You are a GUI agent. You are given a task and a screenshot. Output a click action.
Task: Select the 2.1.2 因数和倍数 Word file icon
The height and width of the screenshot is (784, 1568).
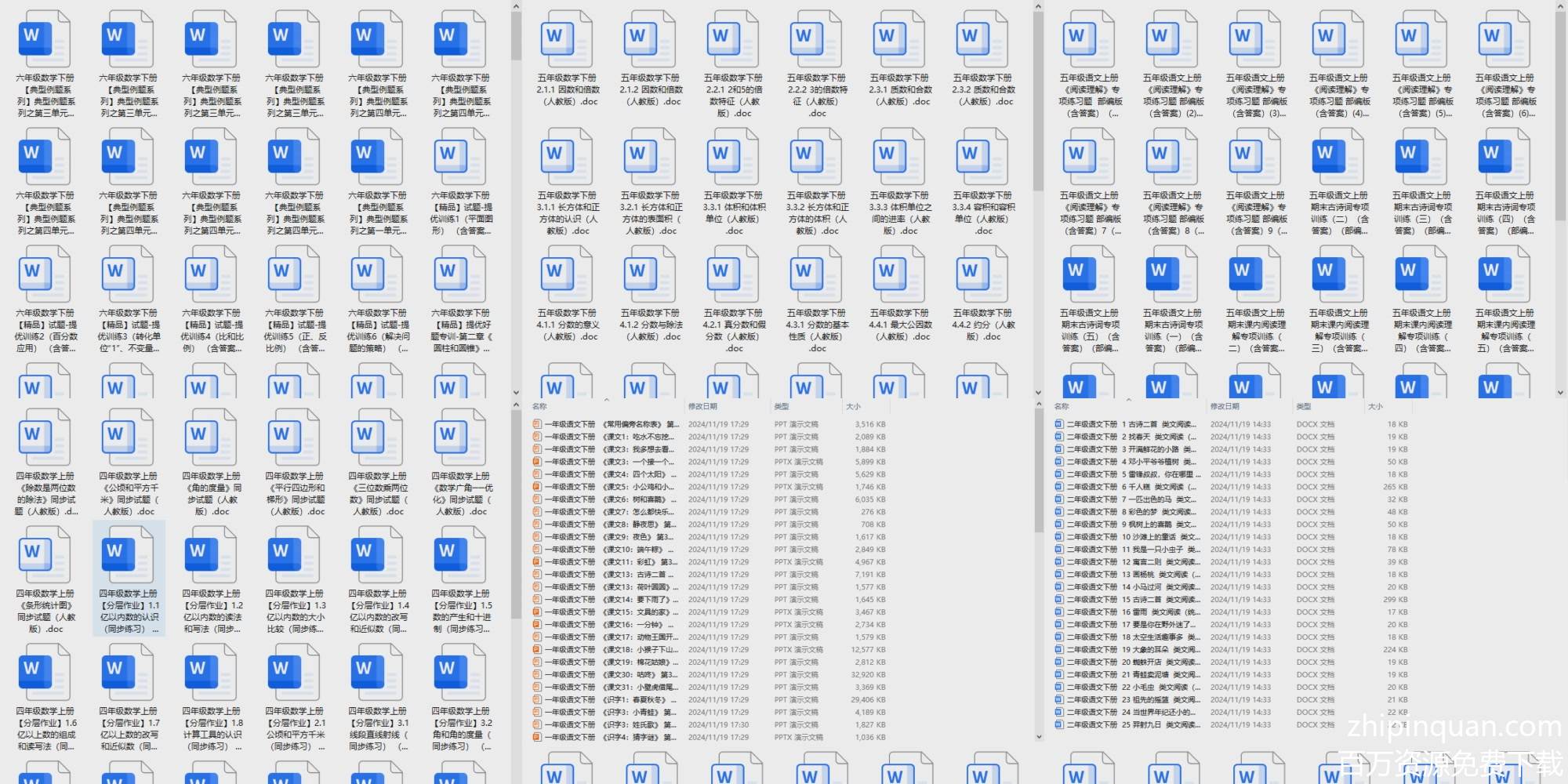tap(650, 40)
